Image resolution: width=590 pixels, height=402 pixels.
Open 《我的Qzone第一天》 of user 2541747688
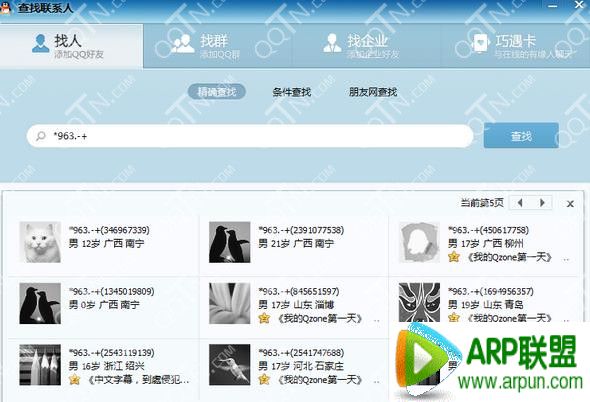pyautogui.click(x=320, y=380)
